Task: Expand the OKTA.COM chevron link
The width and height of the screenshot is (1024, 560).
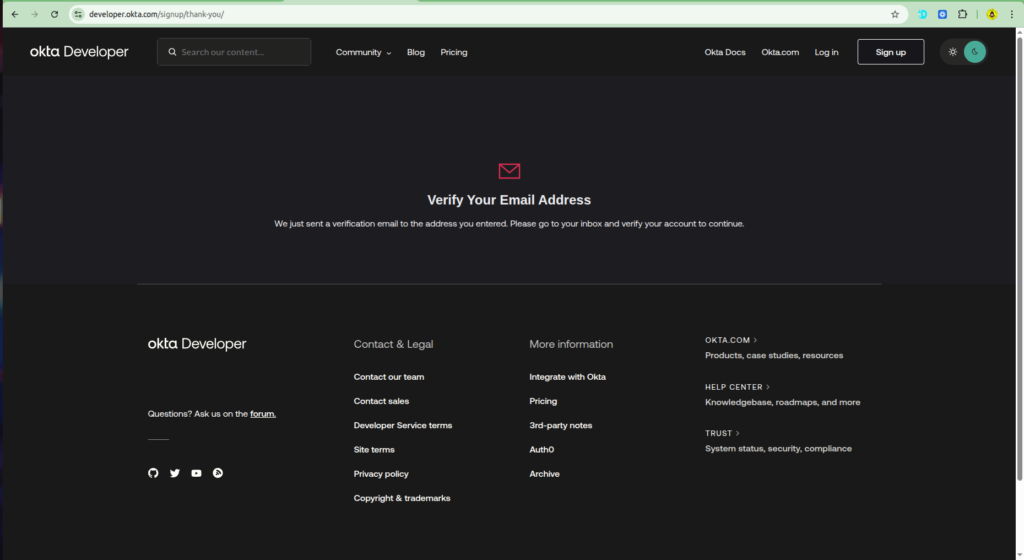Action: point(731,340)
